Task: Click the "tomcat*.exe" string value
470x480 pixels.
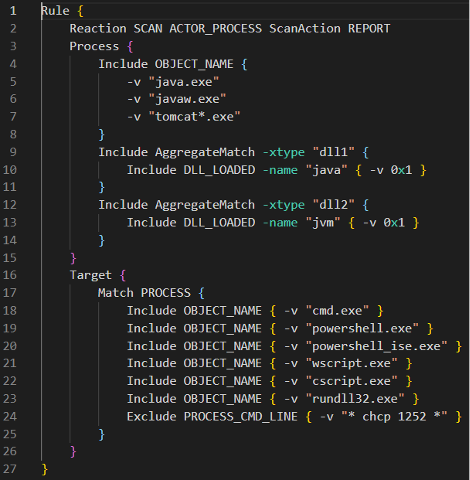Action: 195,117
